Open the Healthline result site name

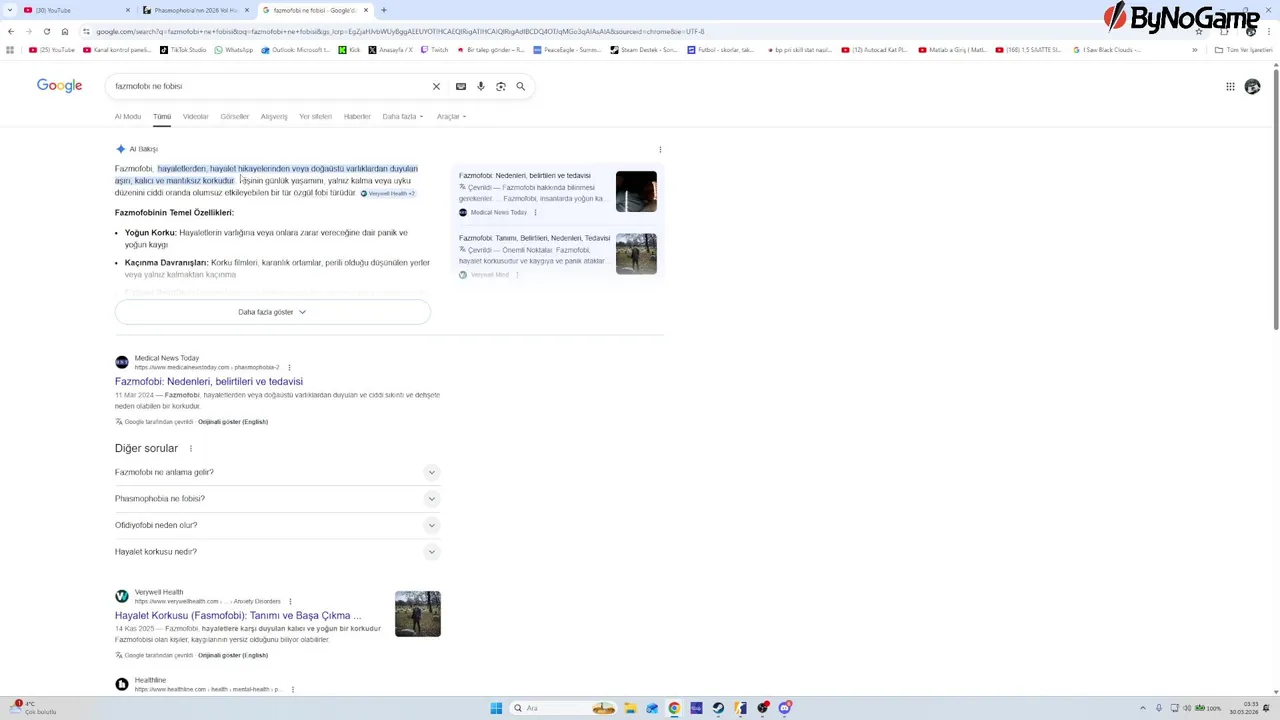click(x=151, y=680)
